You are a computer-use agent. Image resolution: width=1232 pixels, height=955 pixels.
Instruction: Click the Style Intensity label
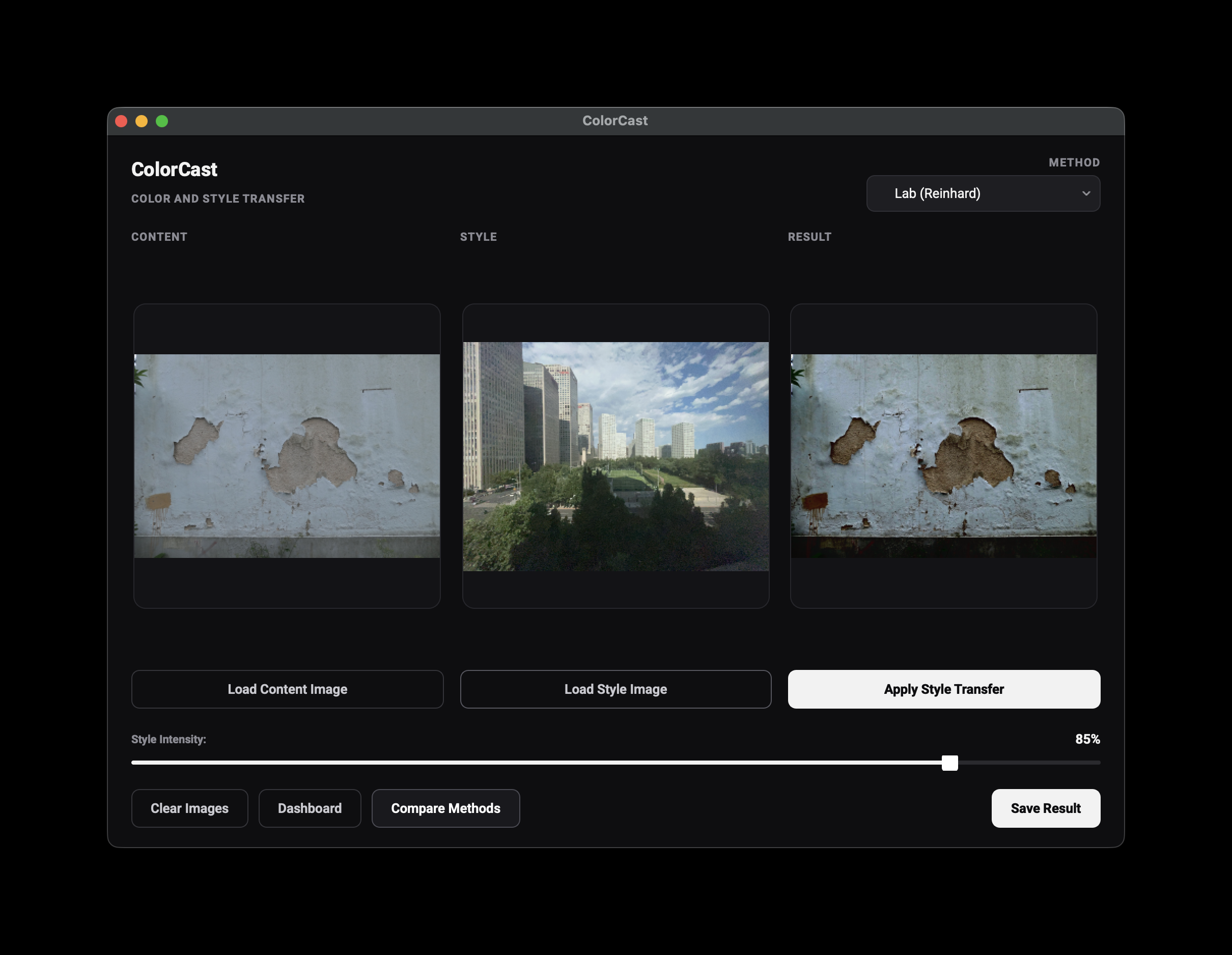[x=169, y=739]
